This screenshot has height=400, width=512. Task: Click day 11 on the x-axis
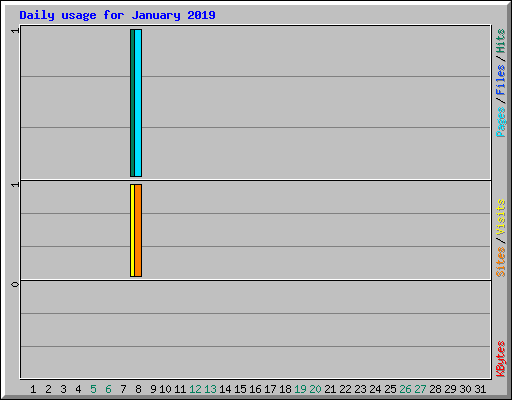pyautogui.click(x=180, y=389)
